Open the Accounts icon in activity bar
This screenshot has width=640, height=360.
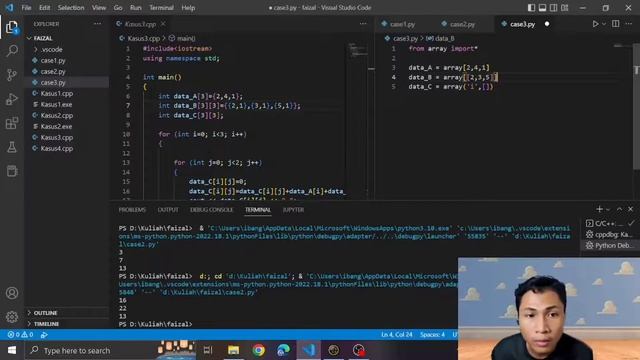pos(12,293)
